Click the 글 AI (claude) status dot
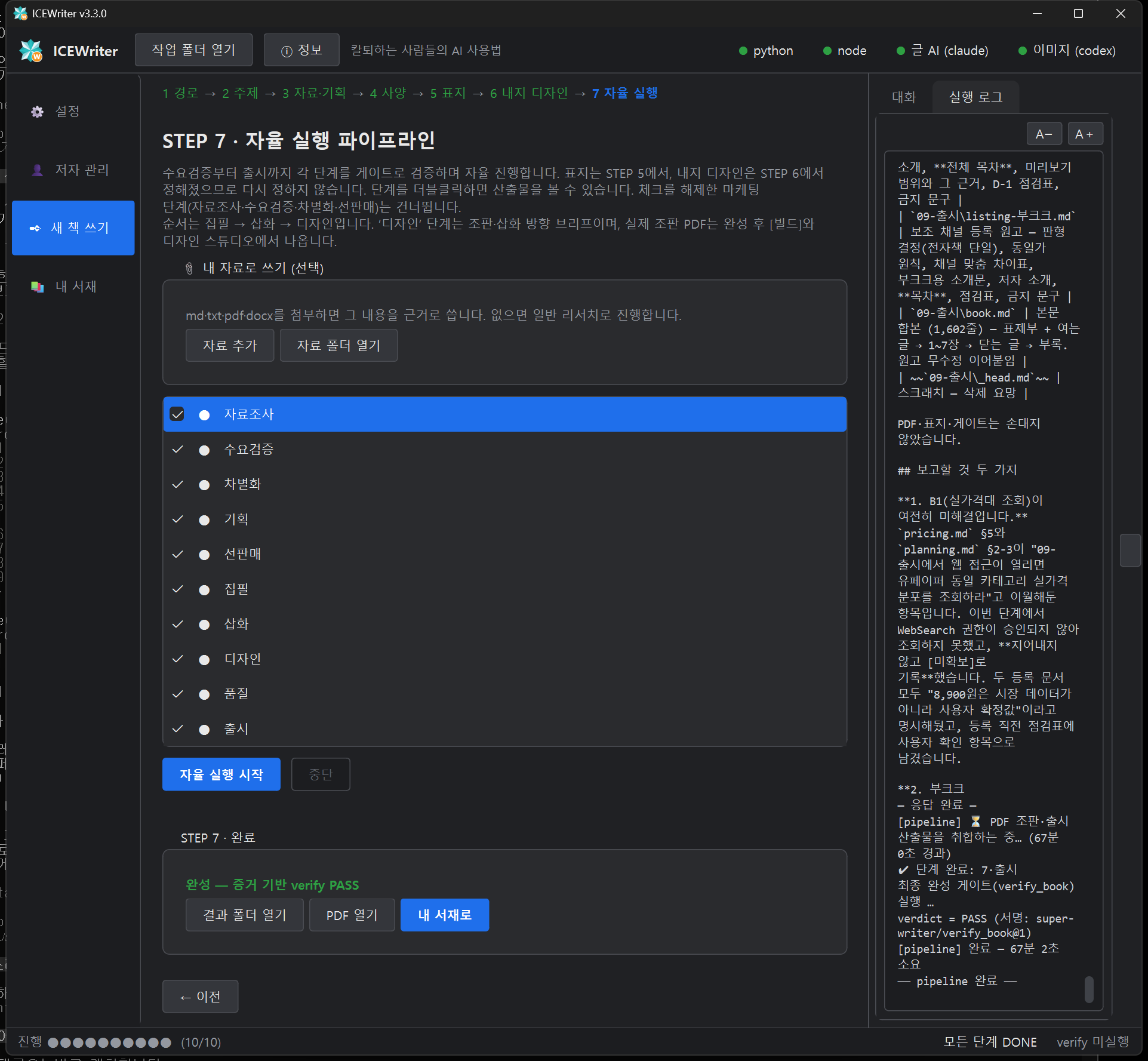Image resolution: width=1148 pixels, height=1061 pixels. 901,51
